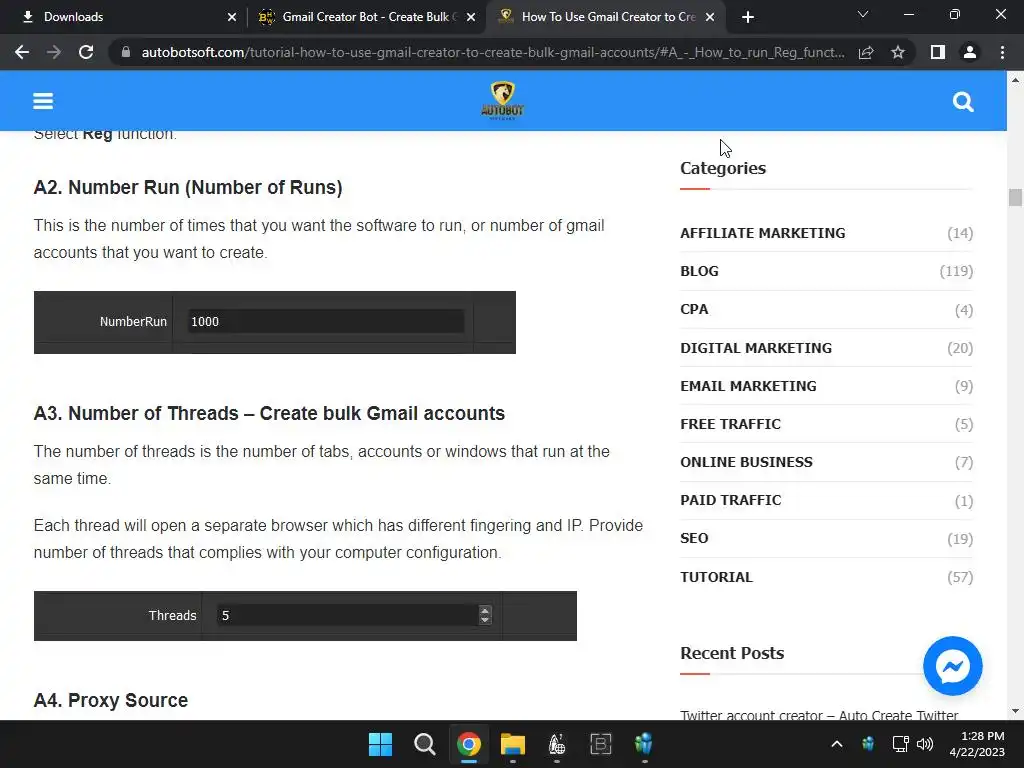
Task: Open Email Marketing category
Action: point(748,386)
